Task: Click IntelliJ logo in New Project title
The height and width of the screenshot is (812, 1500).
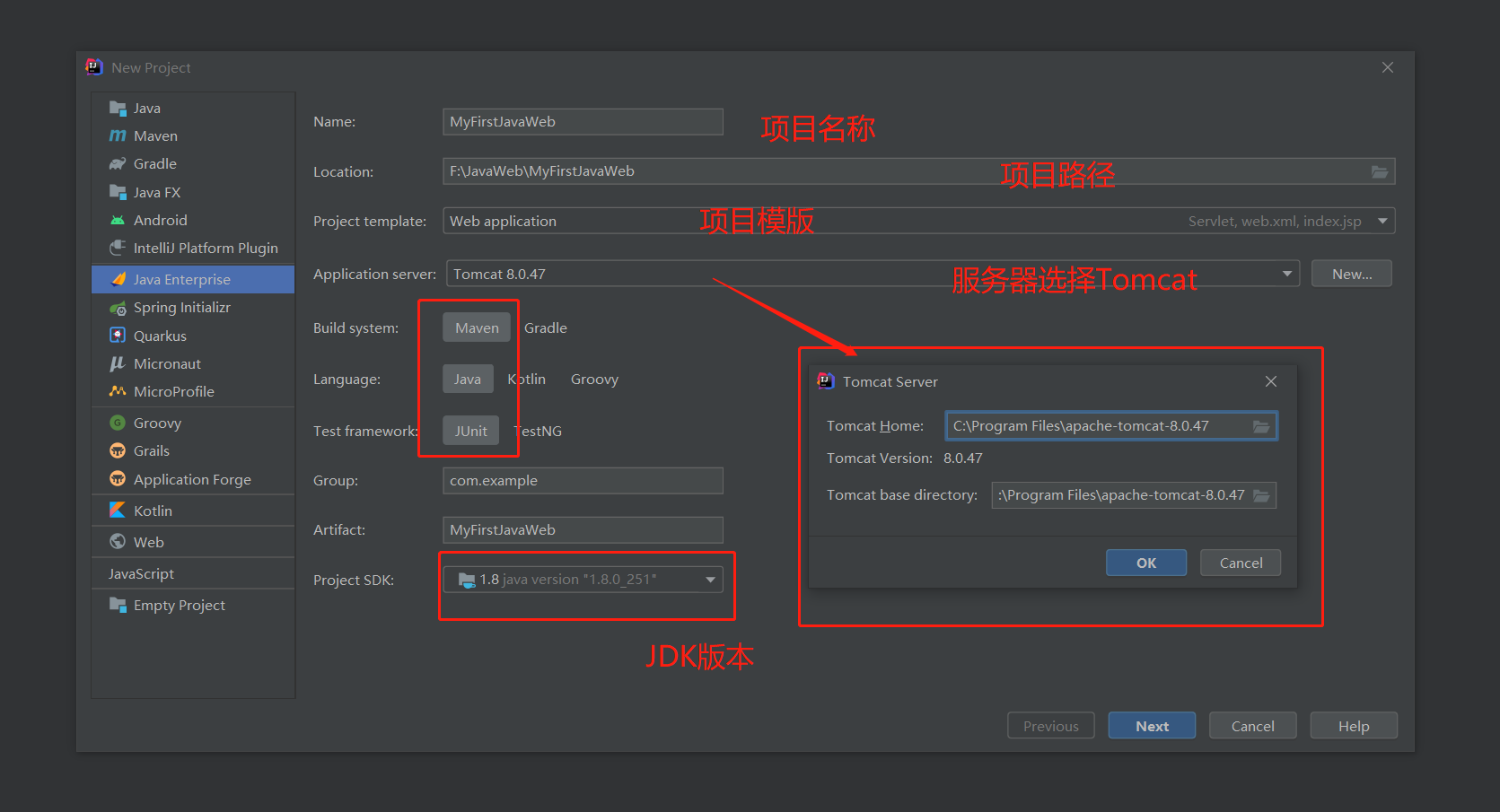Action: 94,67
